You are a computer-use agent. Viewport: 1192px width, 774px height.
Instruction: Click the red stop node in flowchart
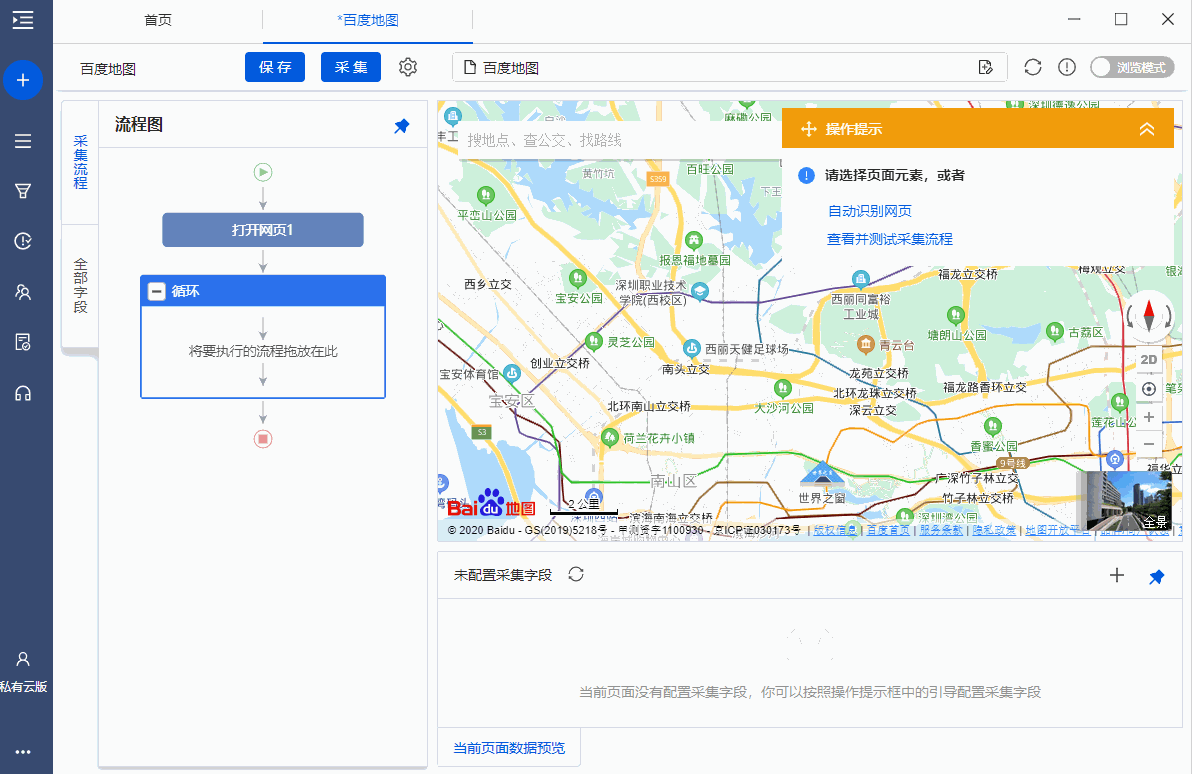pos(263,439)
